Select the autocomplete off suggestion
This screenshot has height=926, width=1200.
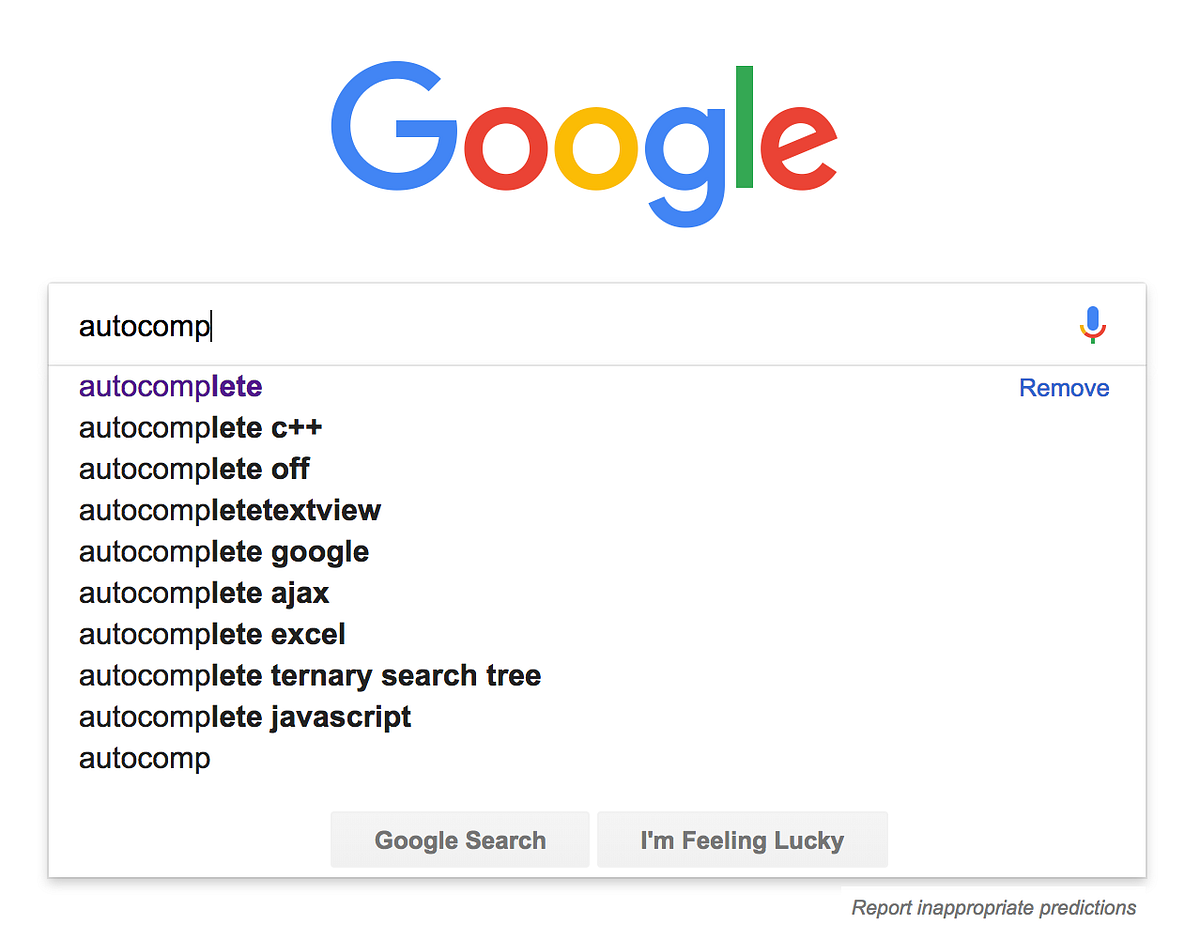(x=193, y=469)
